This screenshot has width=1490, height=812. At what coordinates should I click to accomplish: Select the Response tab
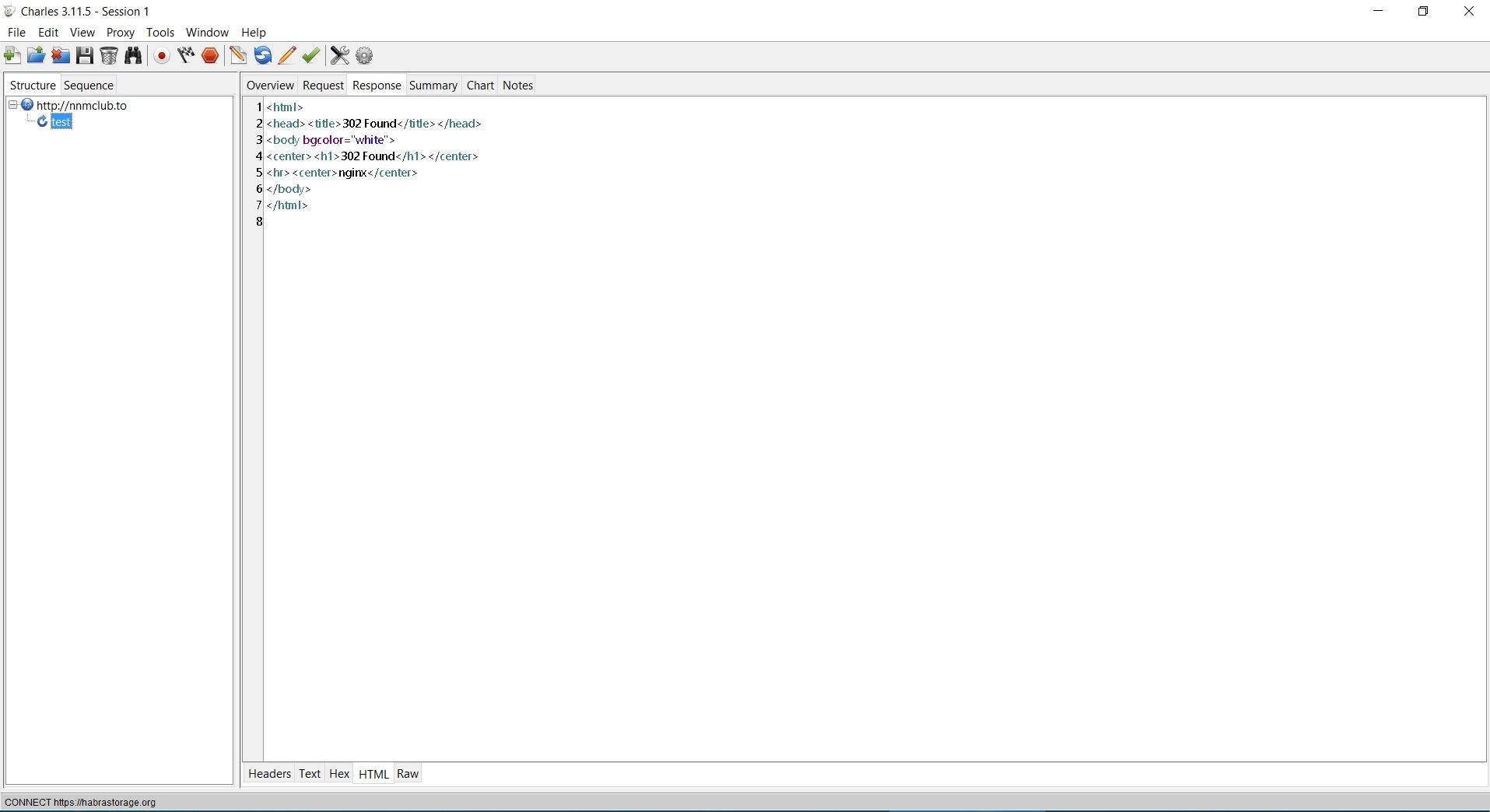tap(377, 86)
